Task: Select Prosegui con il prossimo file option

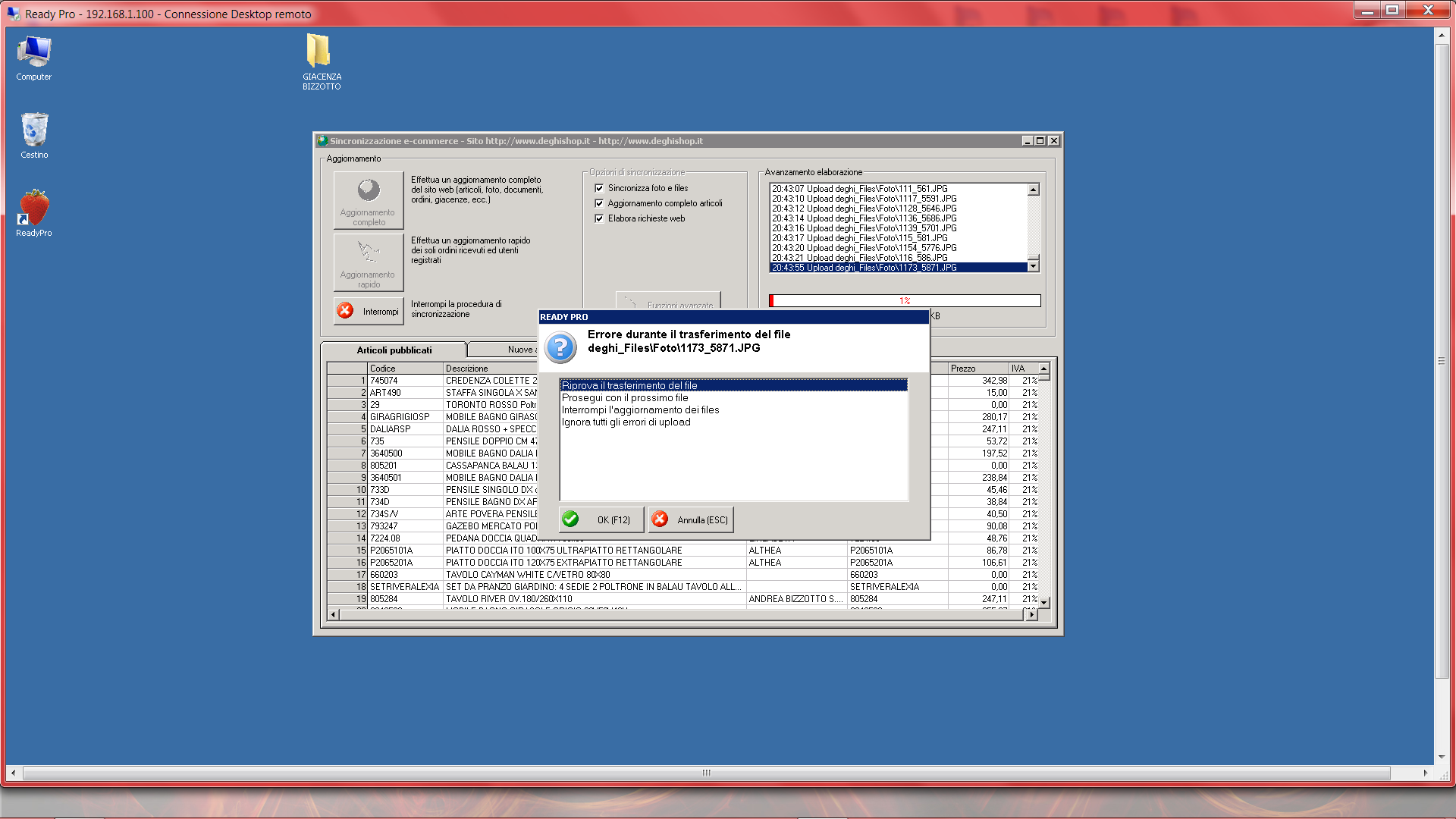Action: click(x=625, y=397)
